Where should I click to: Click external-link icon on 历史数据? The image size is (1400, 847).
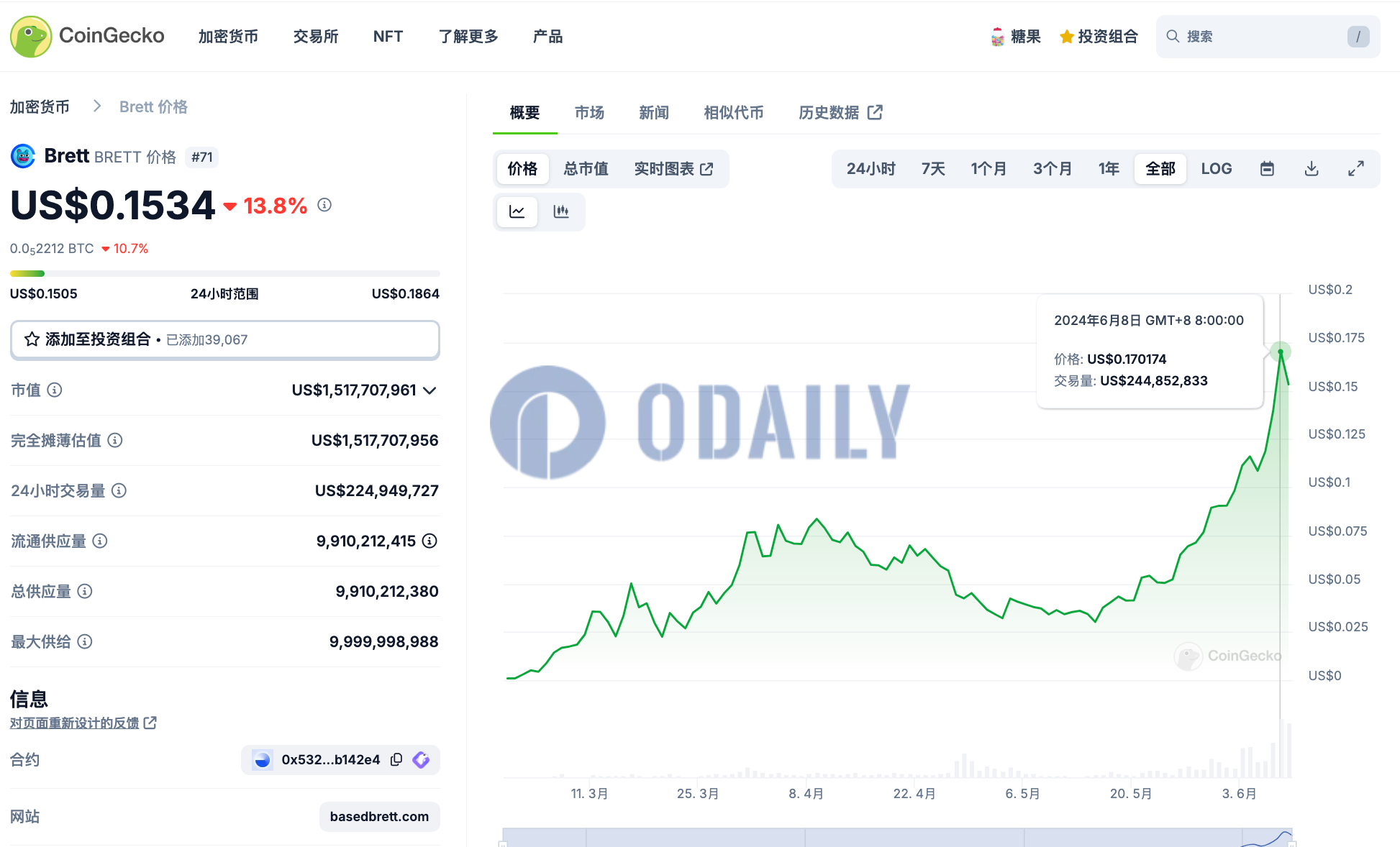(876, 112)
